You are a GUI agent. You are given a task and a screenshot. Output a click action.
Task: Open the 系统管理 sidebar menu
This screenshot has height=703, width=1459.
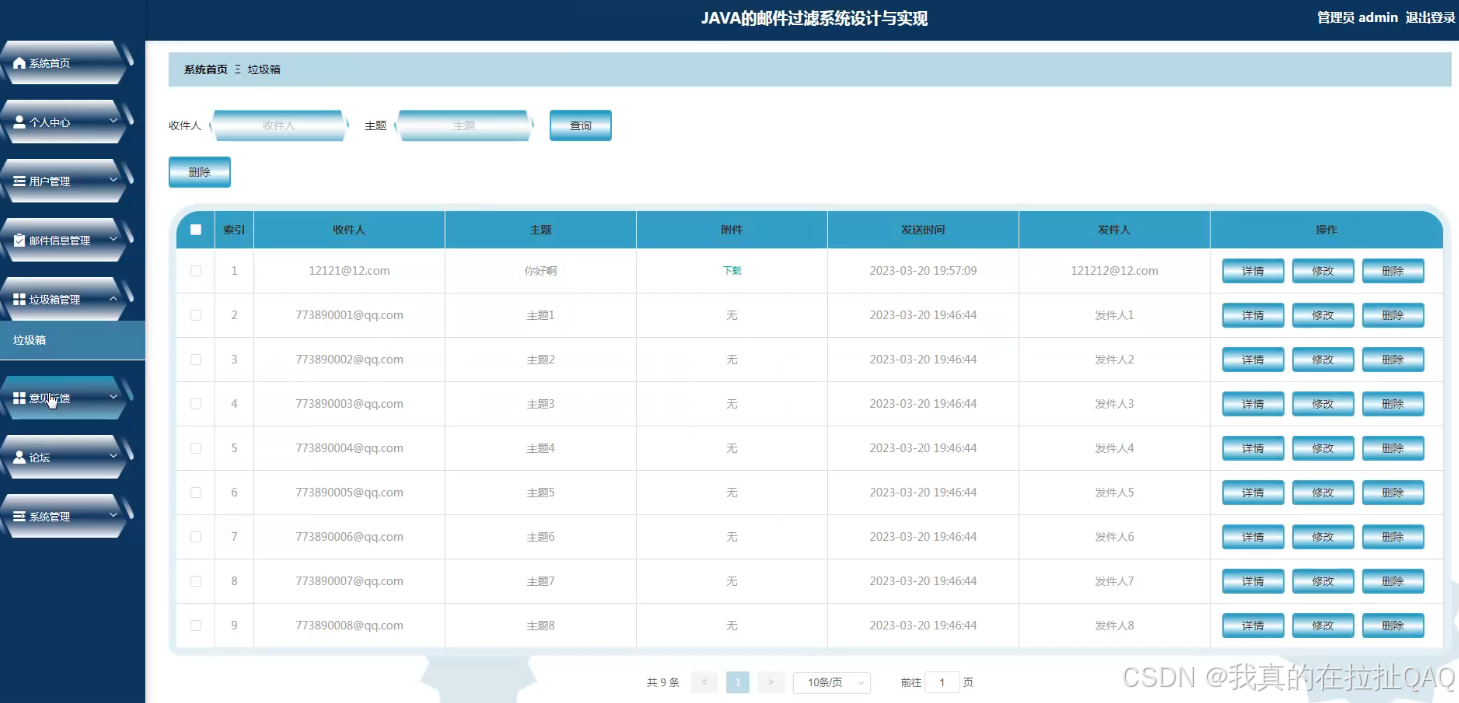point(66,516)
